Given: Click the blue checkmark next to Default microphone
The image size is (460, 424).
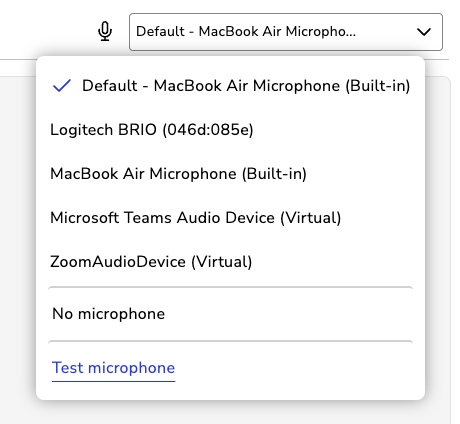Looking at the screenshot, I should pos(62,85).
